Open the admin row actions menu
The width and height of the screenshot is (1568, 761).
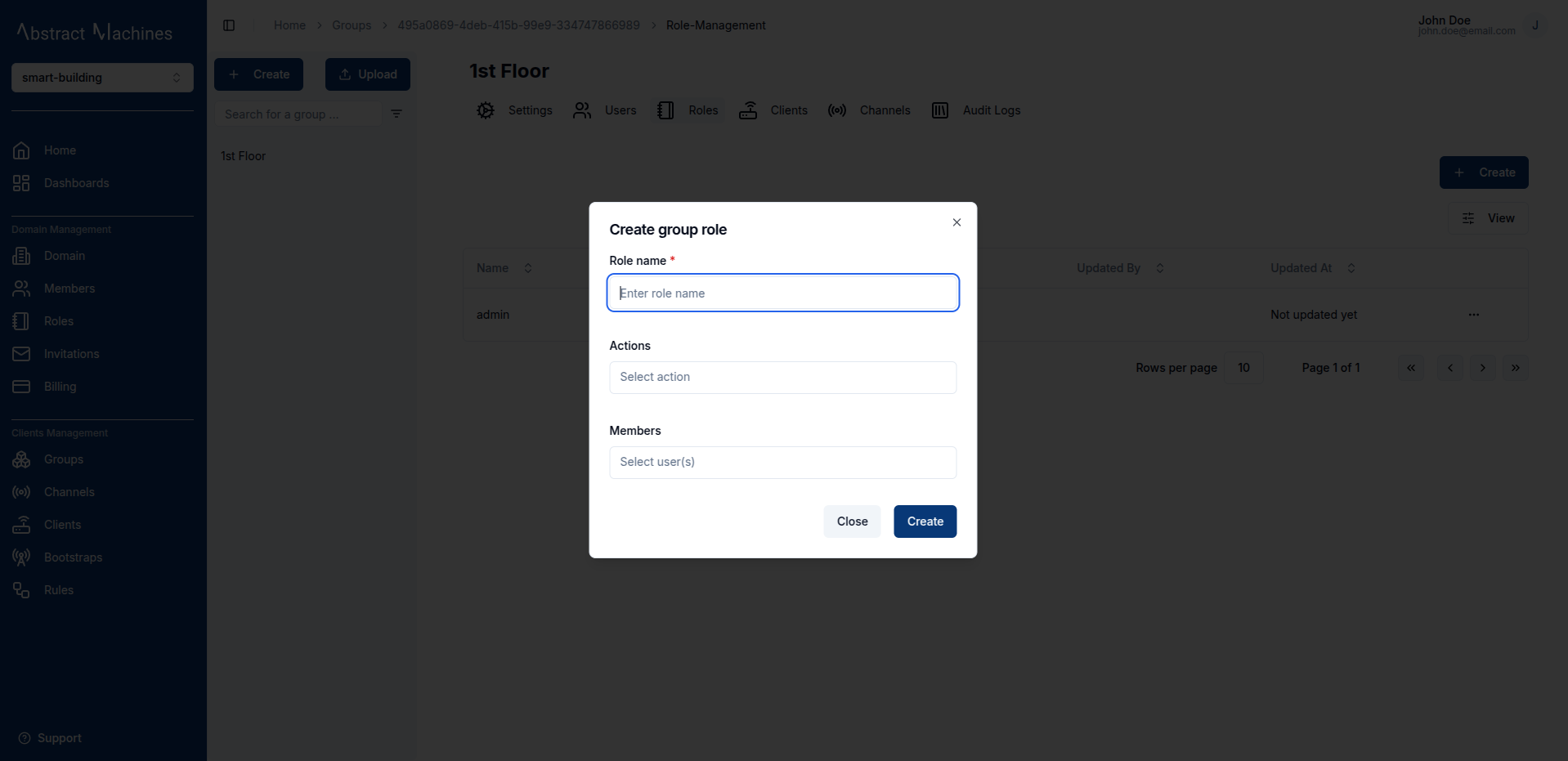(1473, 315)
